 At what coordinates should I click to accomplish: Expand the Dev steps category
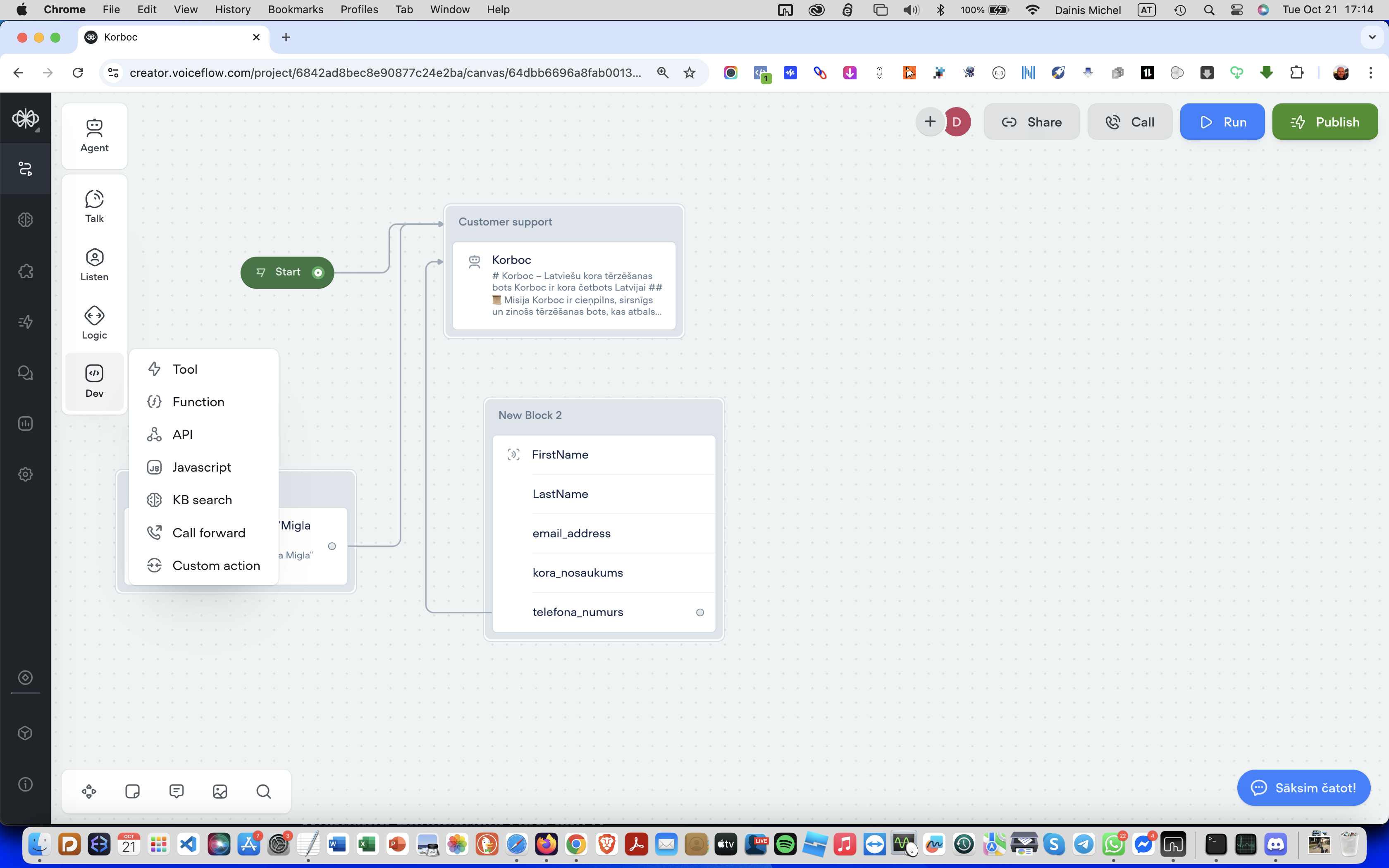94,381
